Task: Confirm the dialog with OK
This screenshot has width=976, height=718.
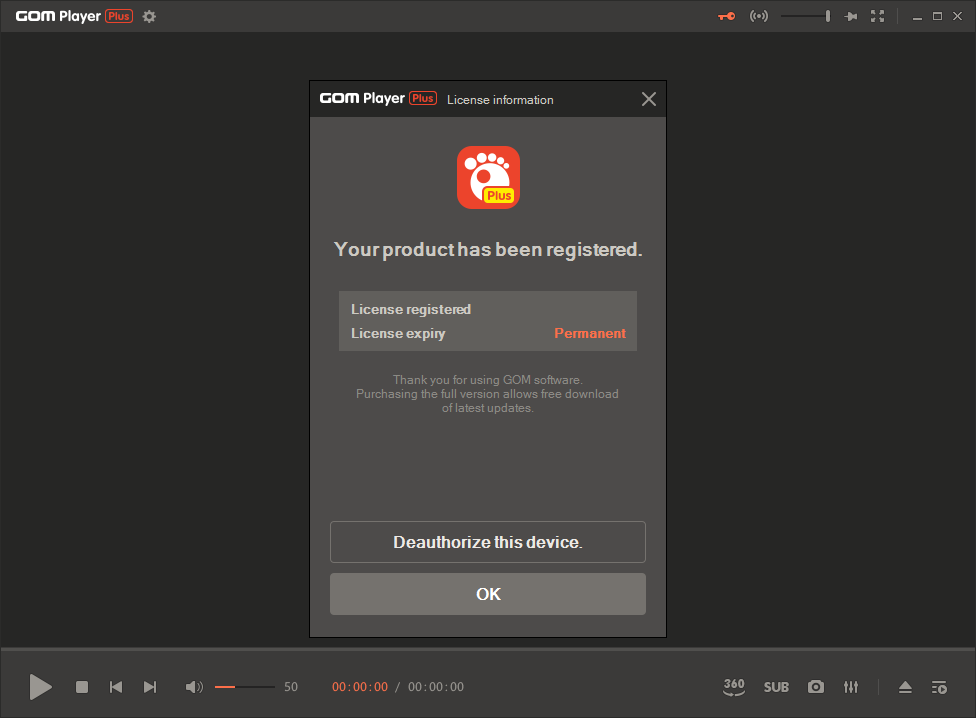Action: point(488,594)
